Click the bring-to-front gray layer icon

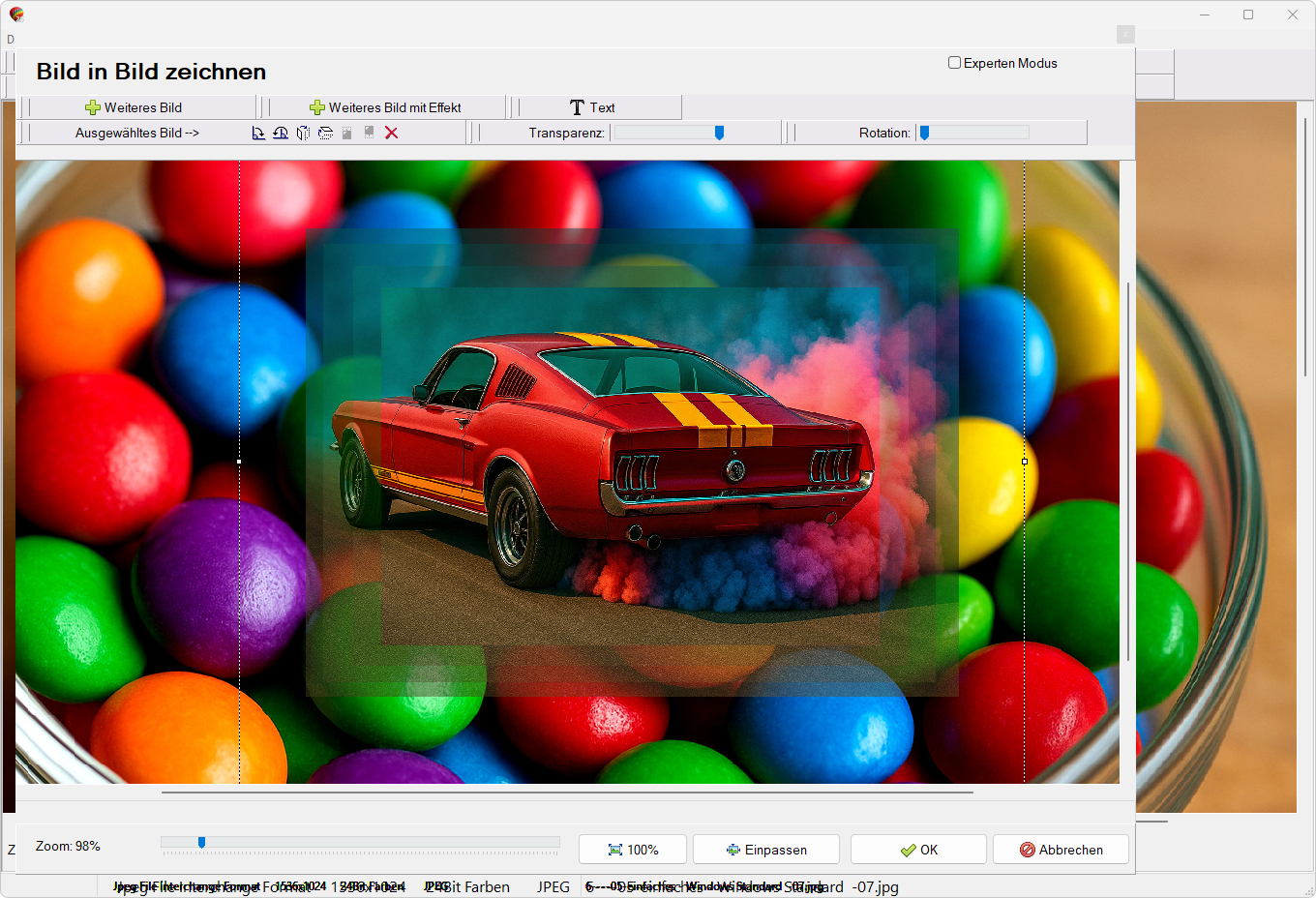point(346,133)
